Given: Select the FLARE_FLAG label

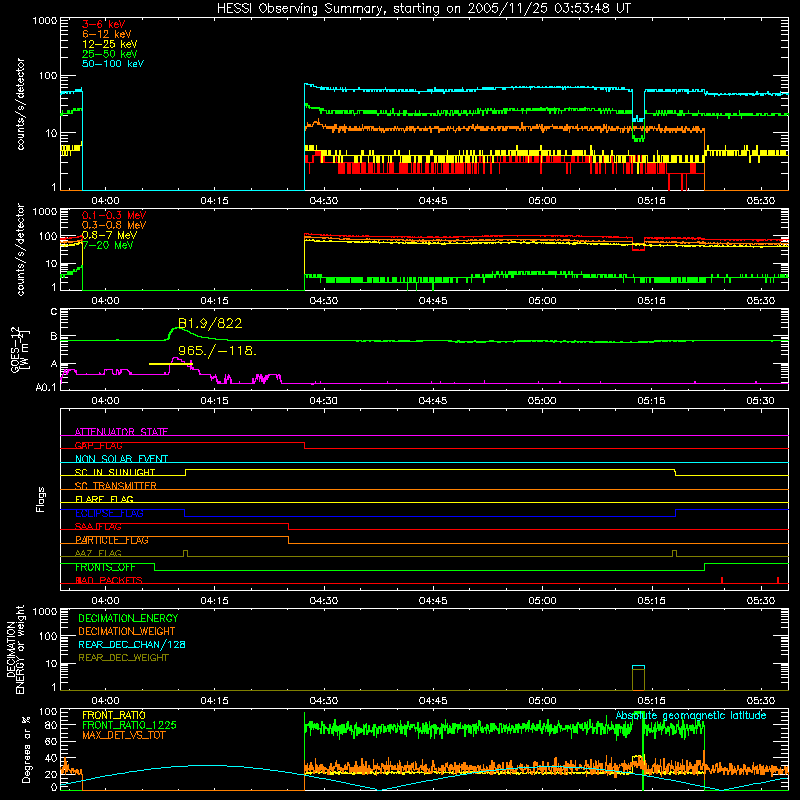Looking at the screenshot, I should click(104, 499).
